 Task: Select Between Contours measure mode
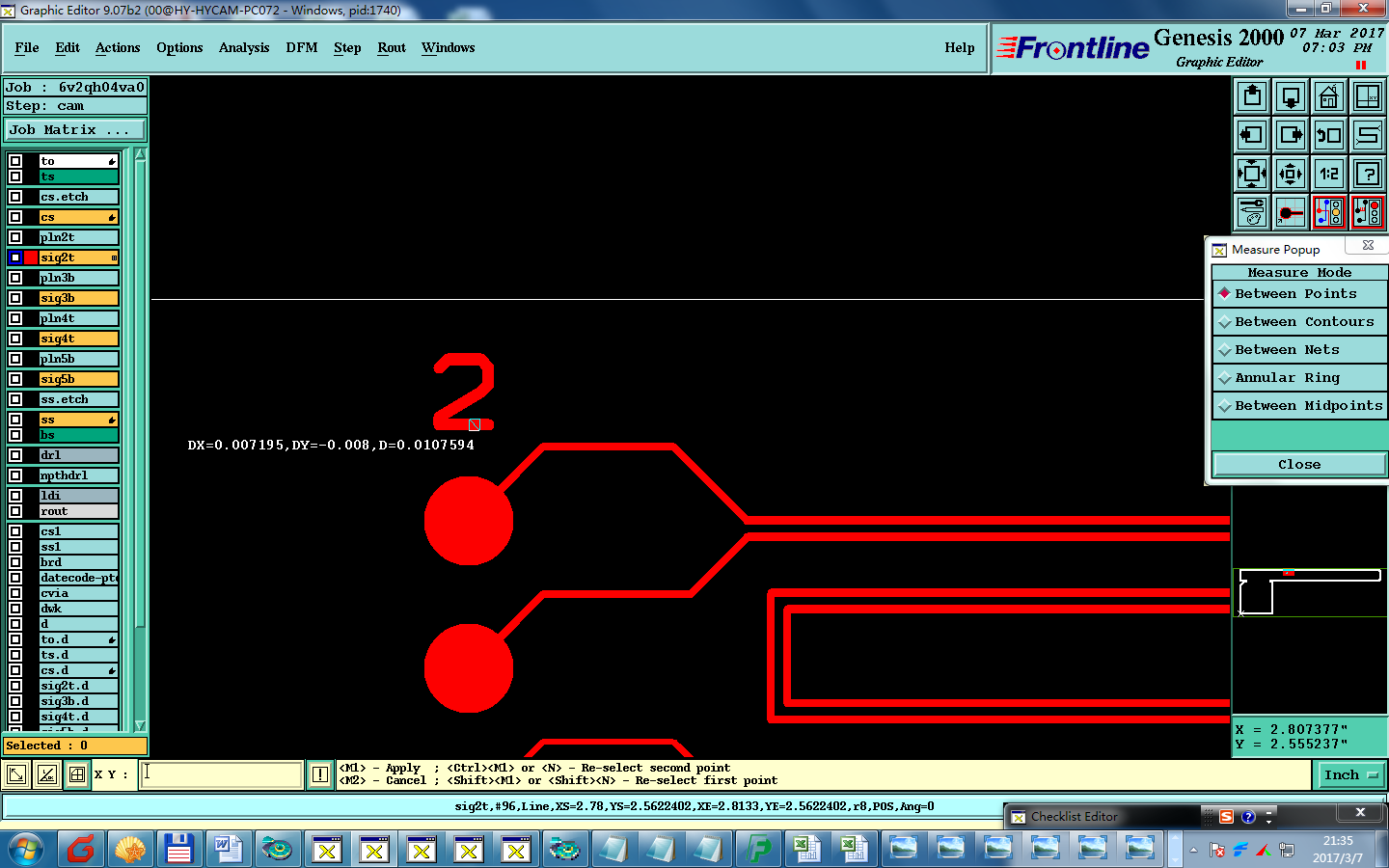tap(1299, 321)
